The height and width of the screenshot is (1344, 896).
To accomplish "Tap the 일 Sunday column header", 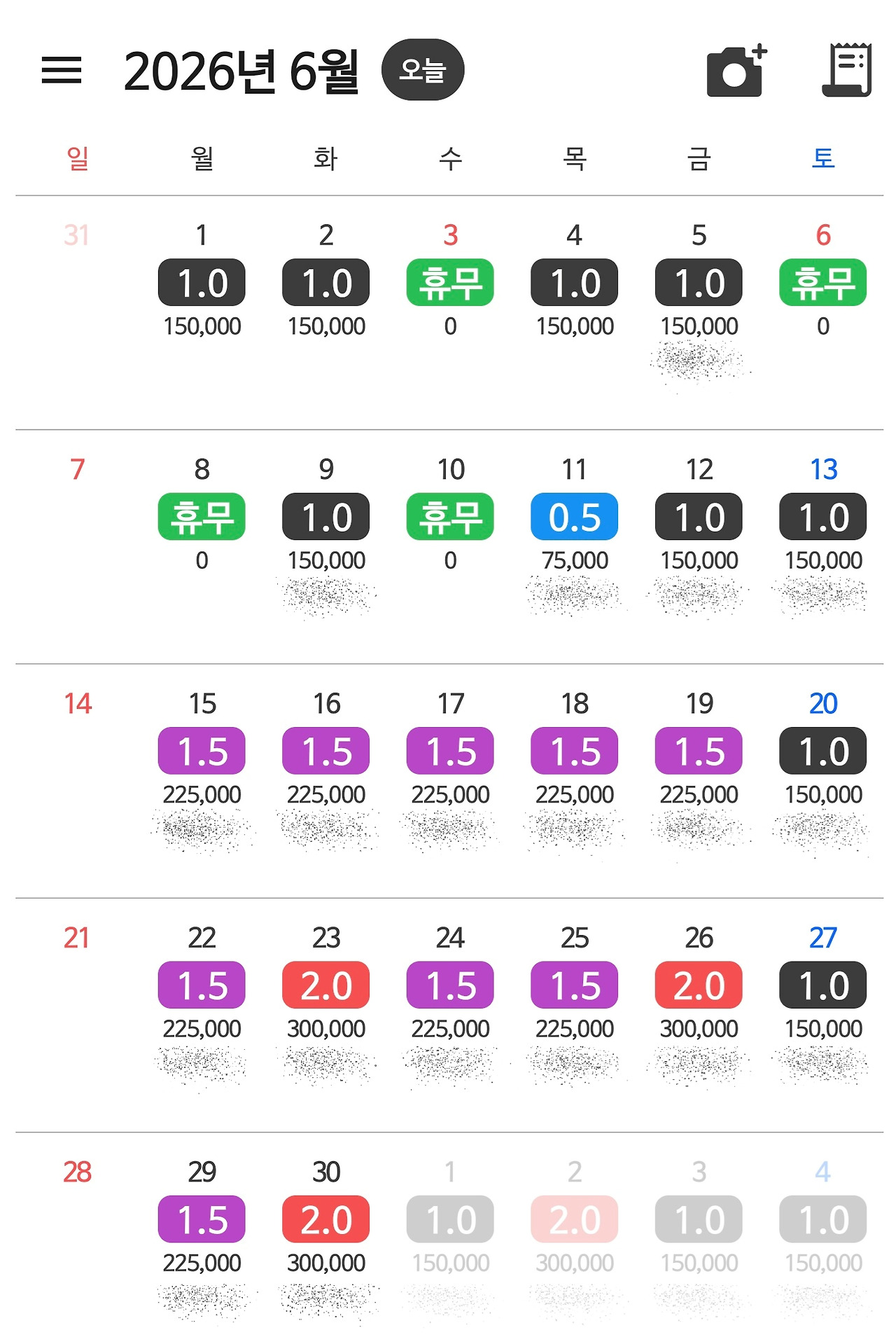I will pos(78,158).
